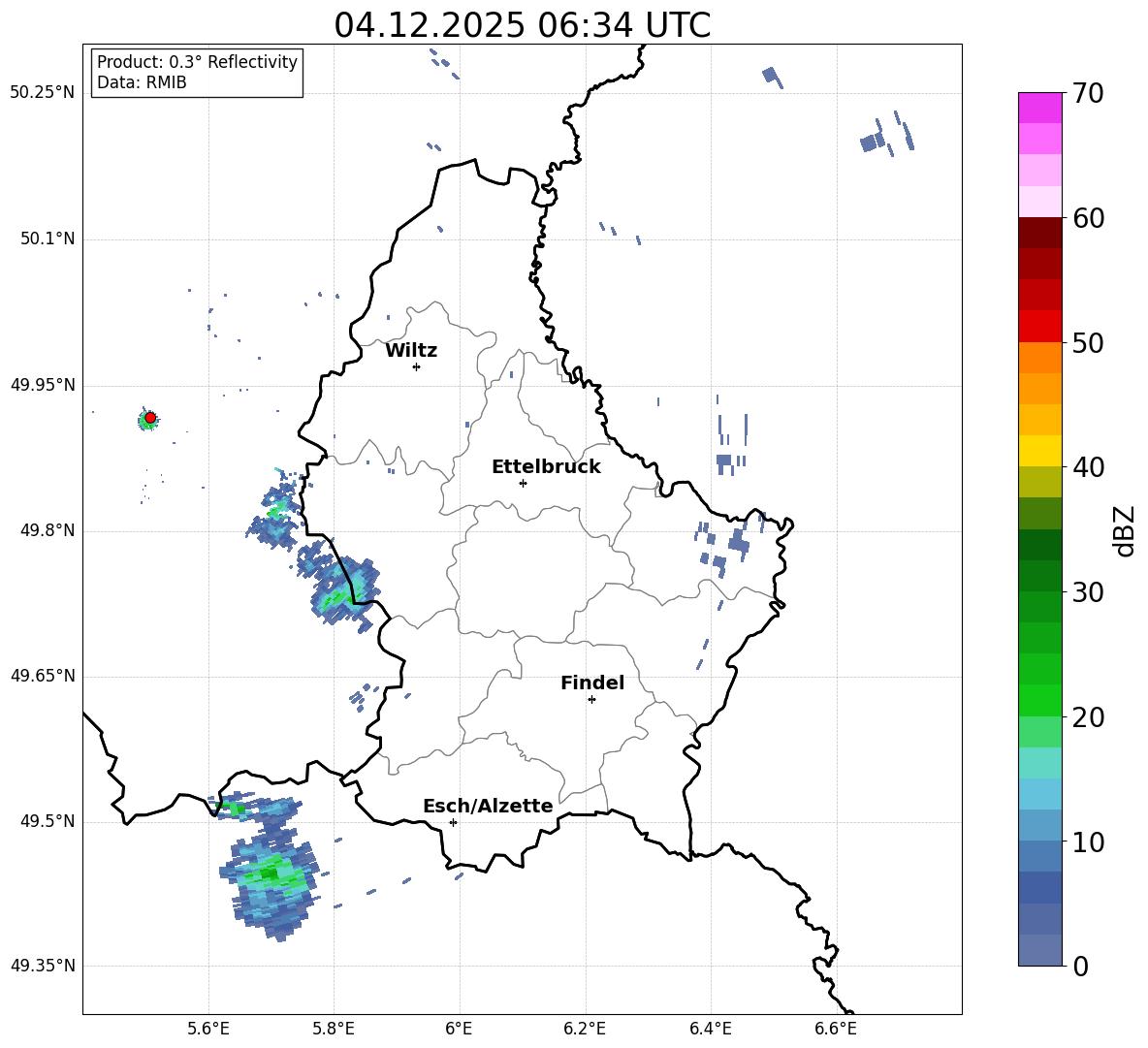Image resolution: width=1148 pixels, height=1048 pixels.
Task: Select the Findel city label
Action: 592,683
